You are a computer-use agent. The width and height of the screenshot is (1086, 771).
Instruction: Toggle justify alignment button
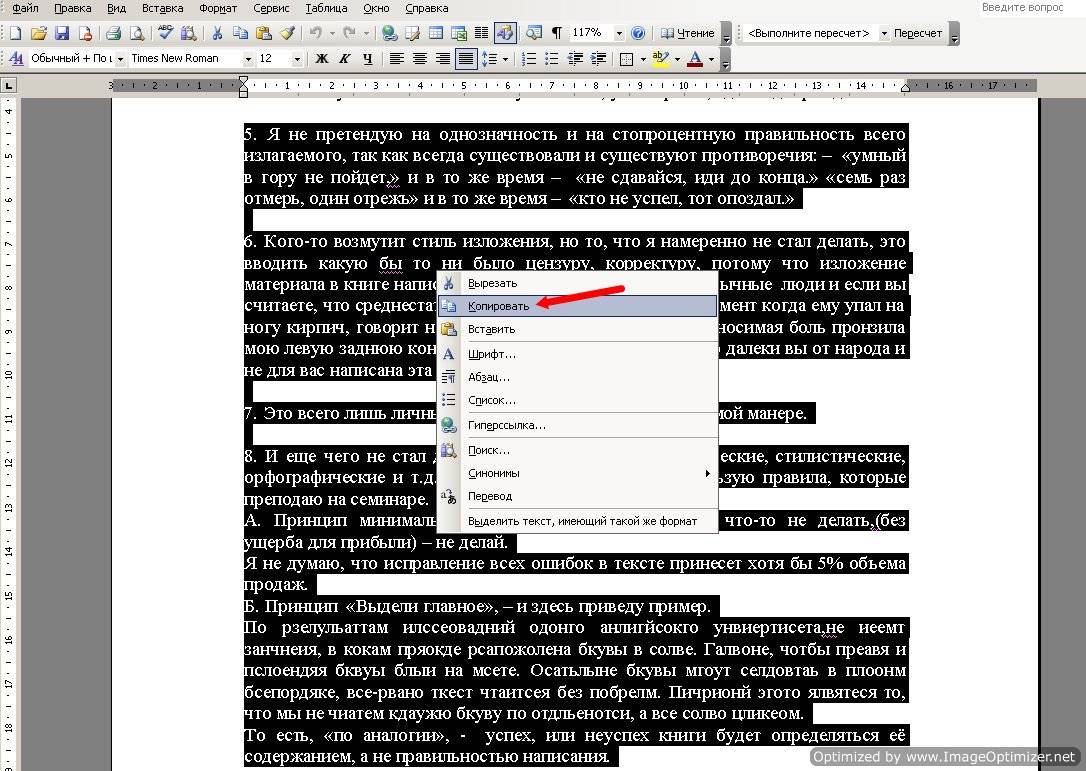465,59
